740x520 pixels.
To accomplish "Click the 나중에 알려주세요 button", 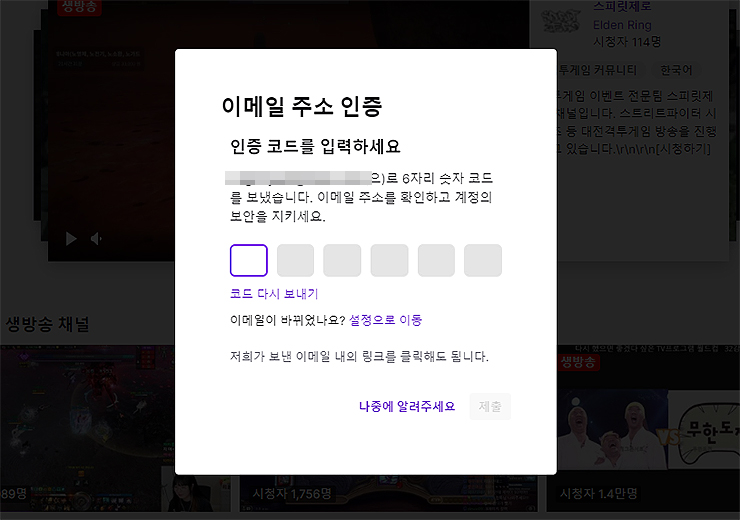I will [x=407, y=406].
